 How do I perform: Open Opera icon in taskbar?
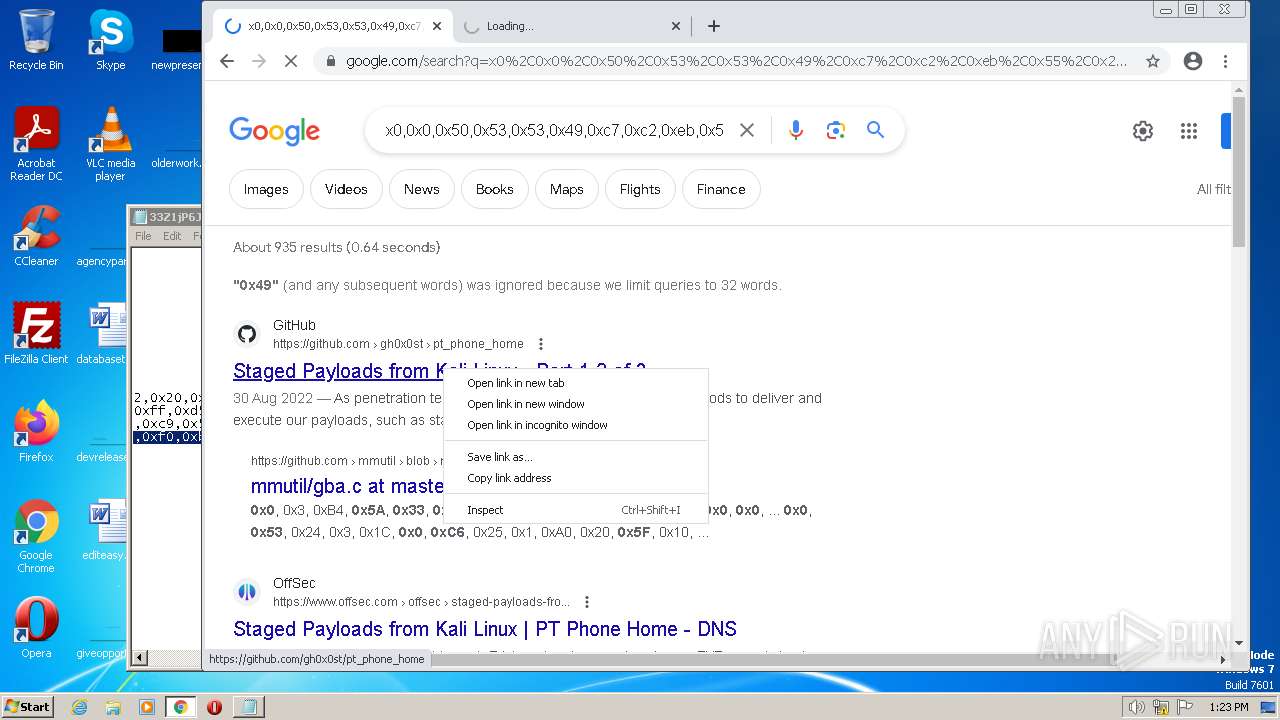point(214,707)
